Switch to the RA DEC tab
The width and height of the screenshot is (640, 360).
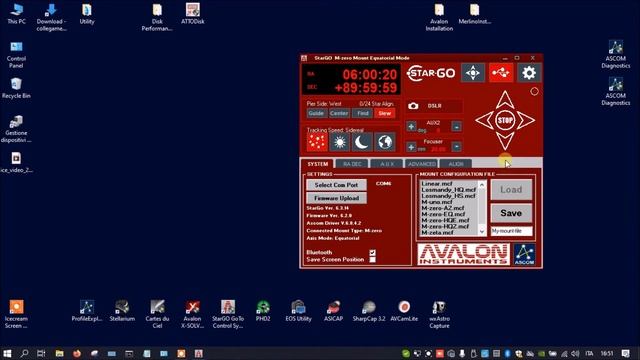pyautogui.click(x=352, y=164)
